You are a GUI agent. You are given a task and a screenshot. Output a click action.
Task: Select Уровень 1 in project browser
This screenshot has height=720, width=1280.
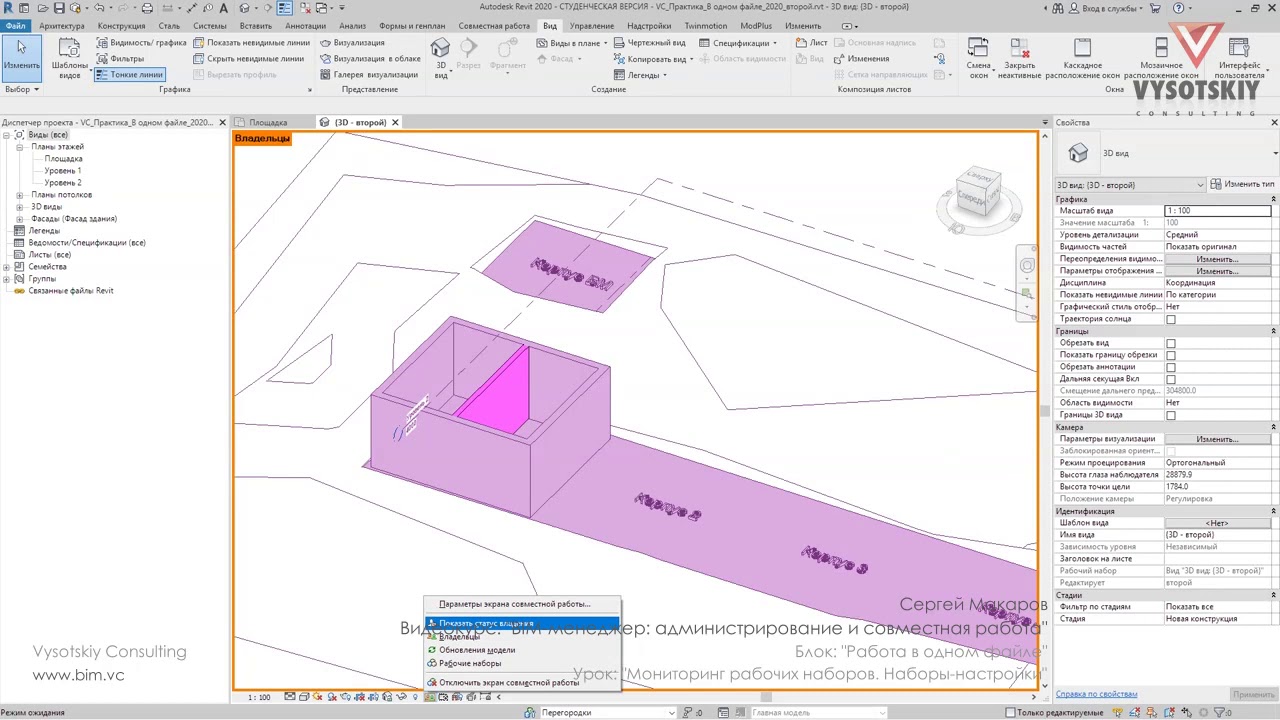[63, 171]
